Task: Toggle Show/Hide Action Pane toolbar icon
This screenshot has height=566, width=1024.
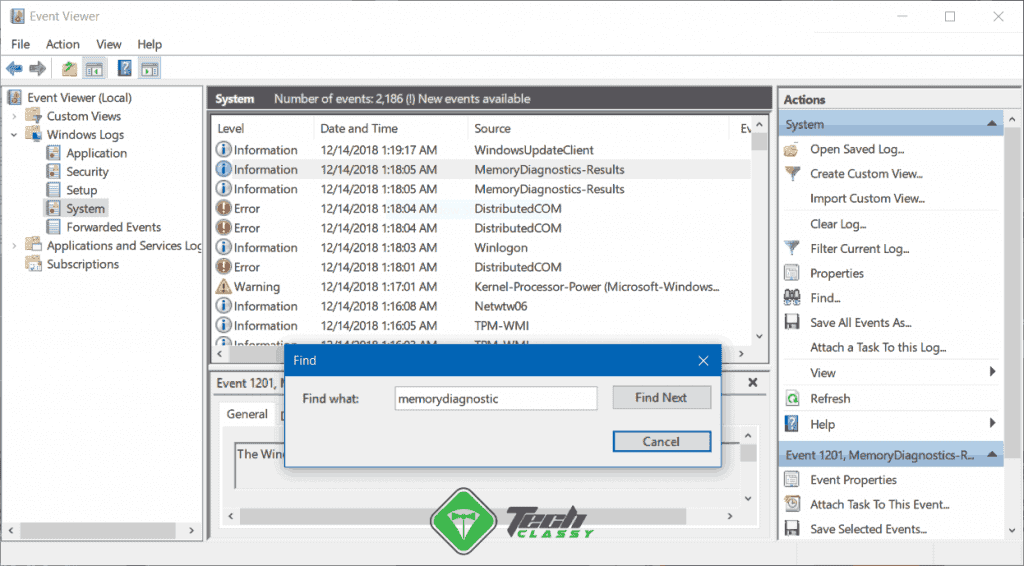Action: 150,68
